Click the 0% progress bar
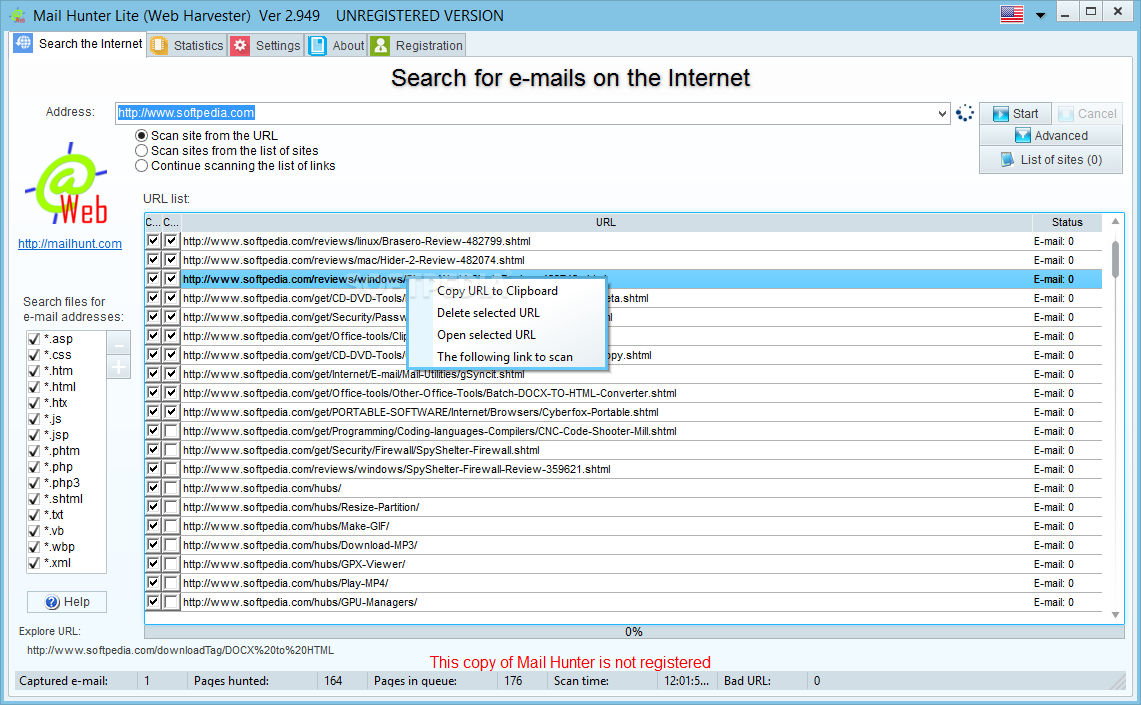This screenshot has width=1141, height=705. pyautogui.click(x=634, y=632)
